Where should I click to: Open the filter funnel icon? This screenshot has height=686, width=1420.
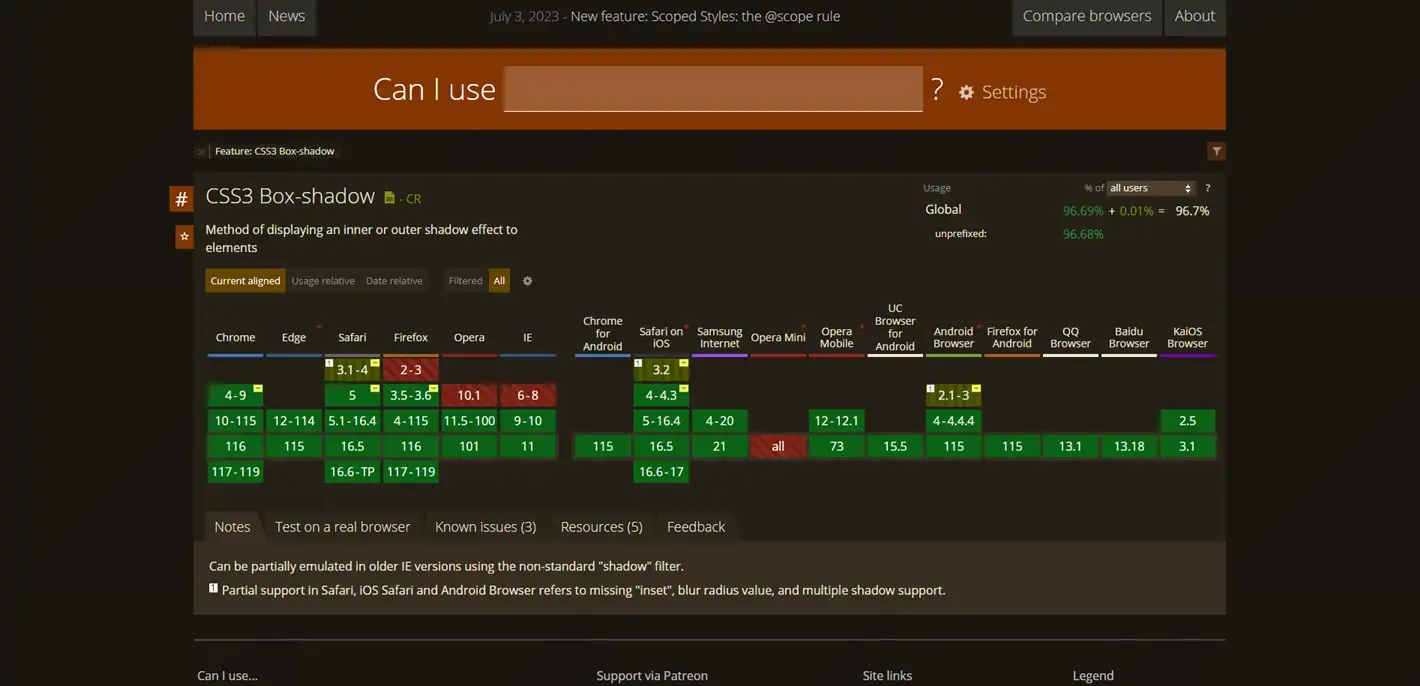pos(1216,151)
